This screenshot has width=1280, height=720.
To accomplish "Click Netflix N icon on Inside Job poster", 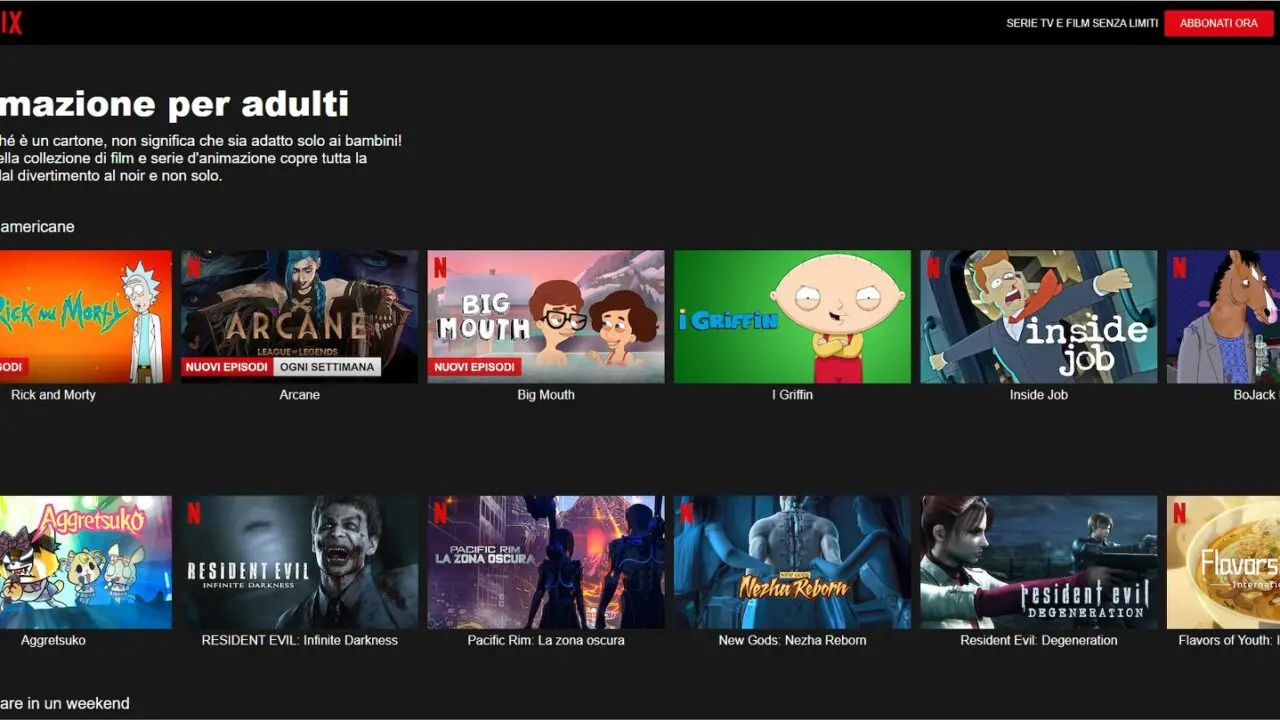I will pyautogui.click(x=933, y=268).
